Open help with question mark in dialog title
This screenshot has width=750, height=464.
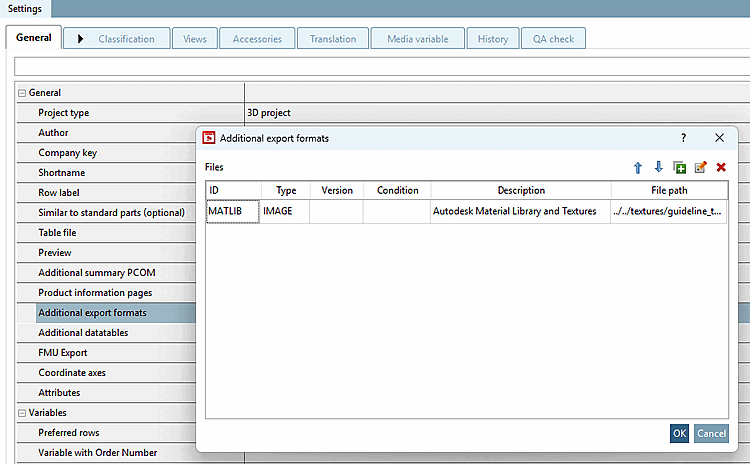tap(684, 138)
